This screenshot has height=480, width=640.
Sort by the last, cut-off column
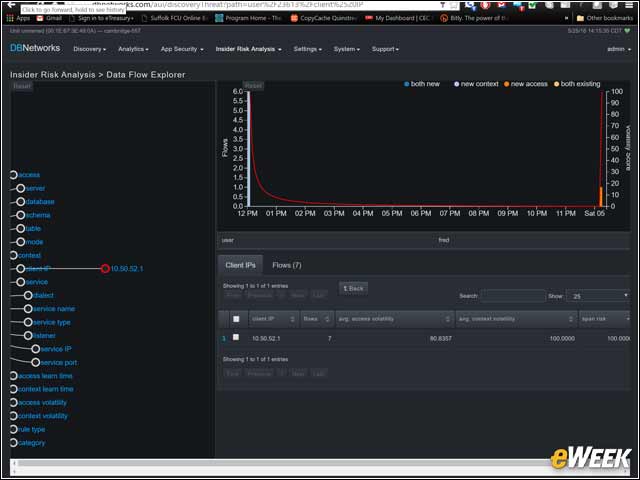605,319
